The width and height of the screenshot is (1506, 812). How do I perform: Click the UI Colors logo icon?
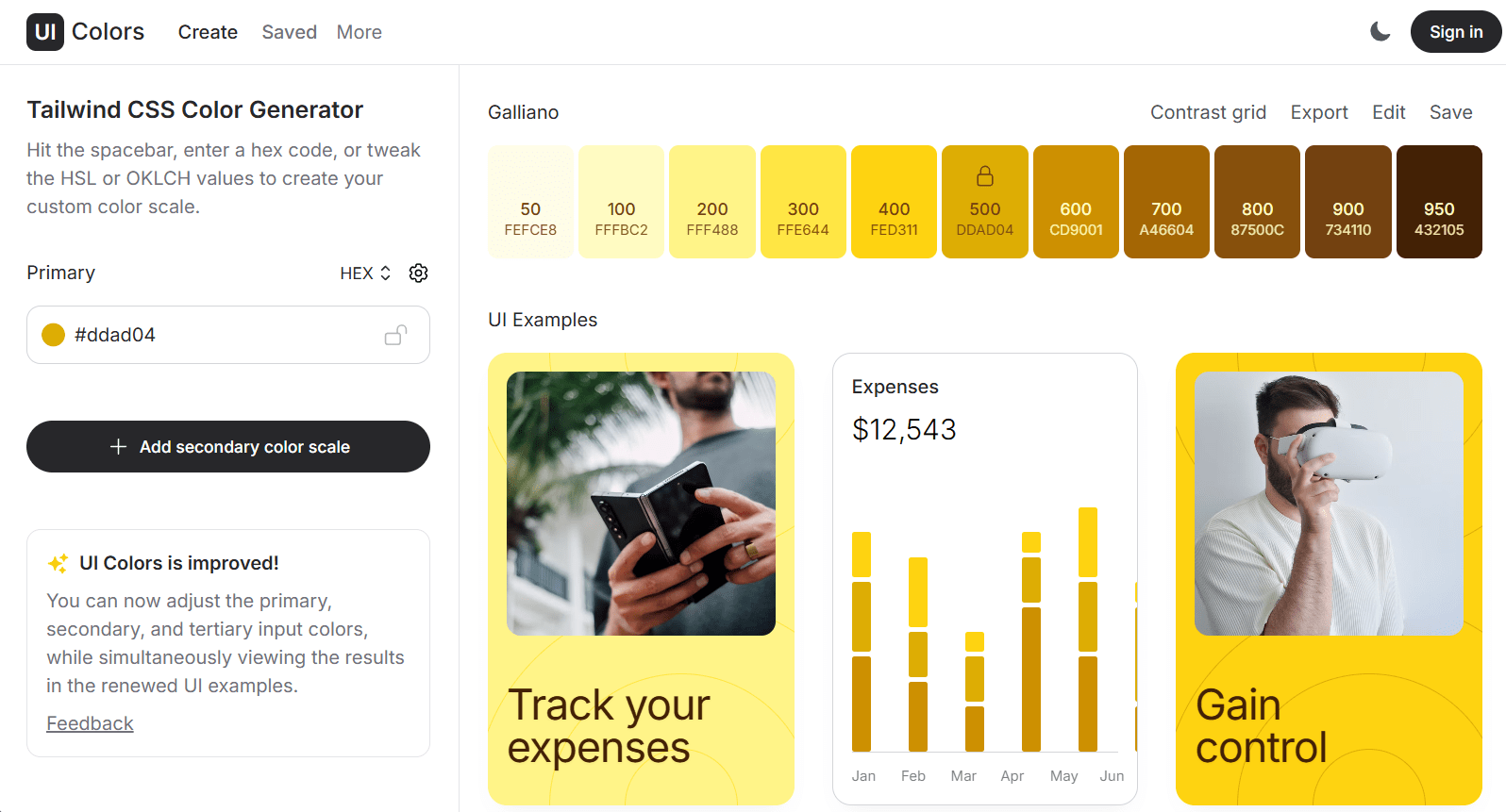(45, 32)
